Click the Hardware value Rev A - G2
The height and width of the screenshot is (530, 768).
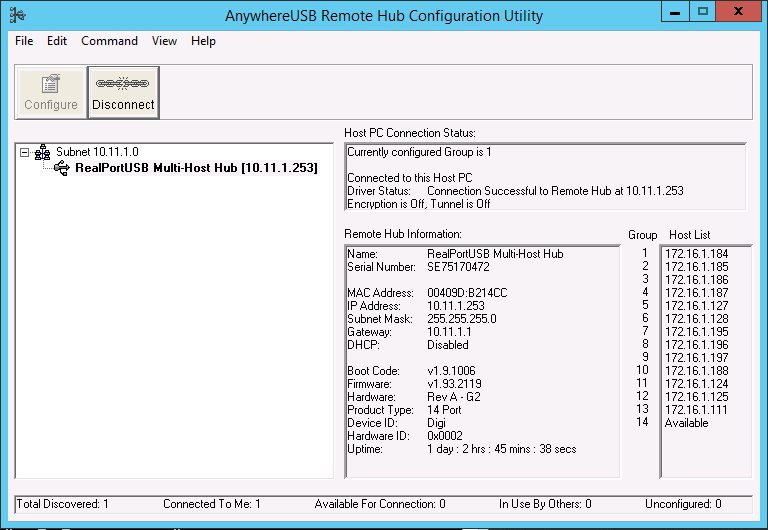[454, 397]
